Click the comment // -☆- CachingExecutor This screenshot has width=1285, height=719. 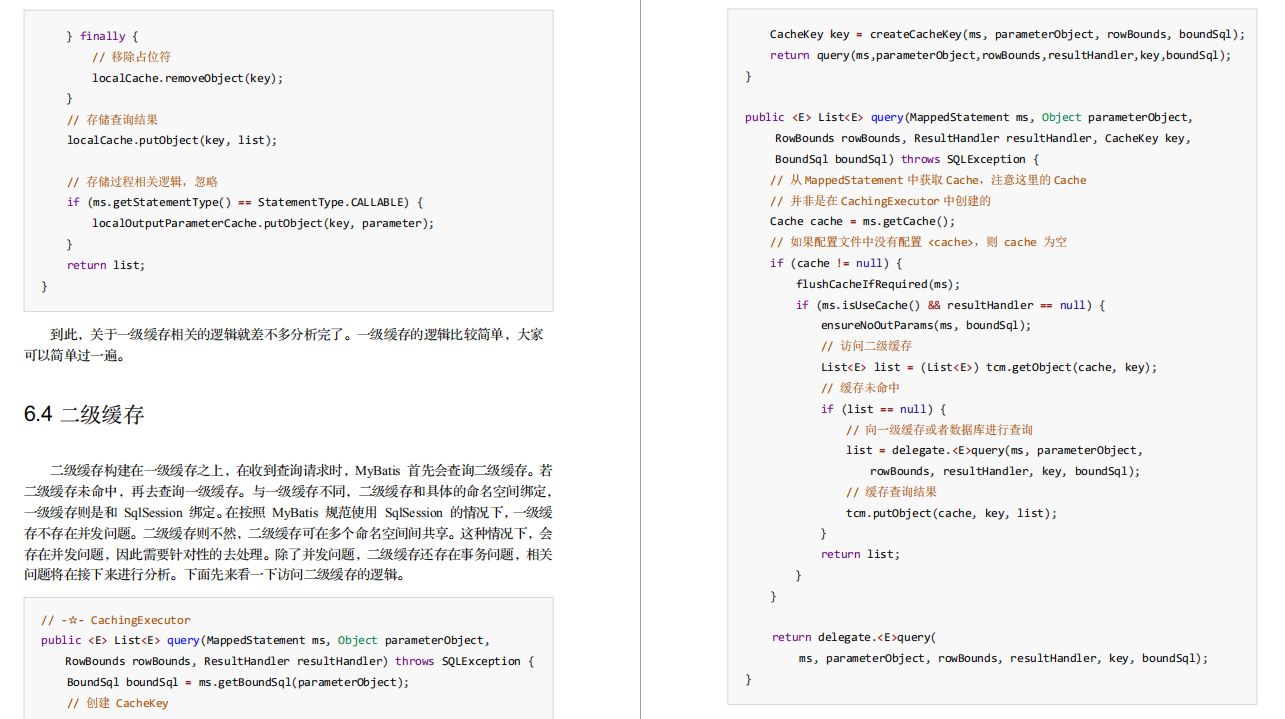click(x=115, y=620)
